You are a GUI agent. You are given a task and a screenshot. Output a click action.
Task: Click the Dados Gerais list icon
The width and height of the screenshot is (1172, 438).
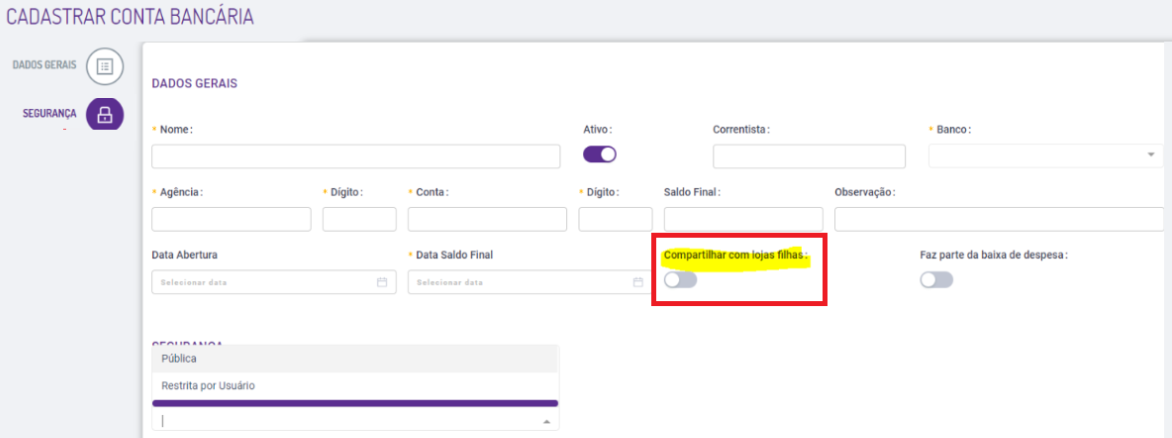(x=104, y=66)
